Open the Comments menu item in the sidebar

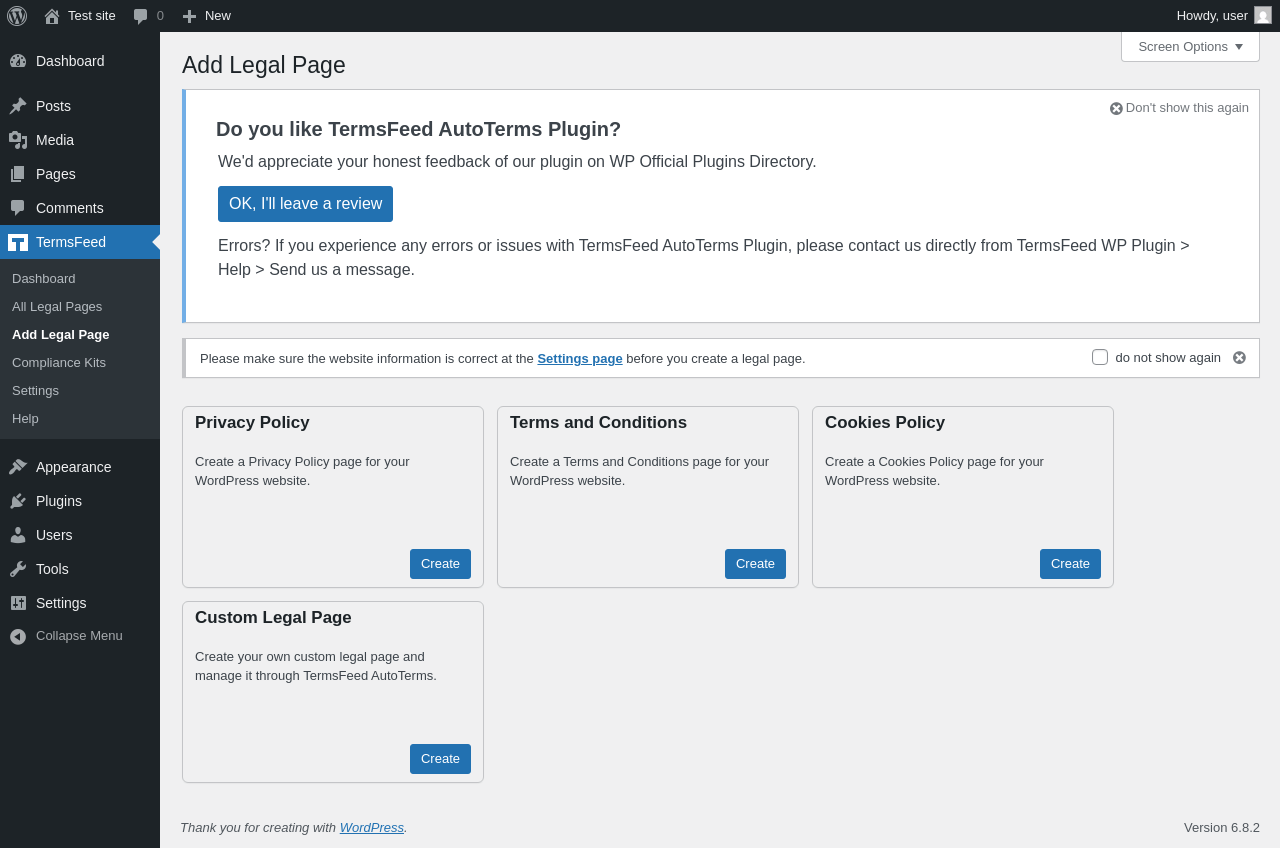tap(80, 208)
